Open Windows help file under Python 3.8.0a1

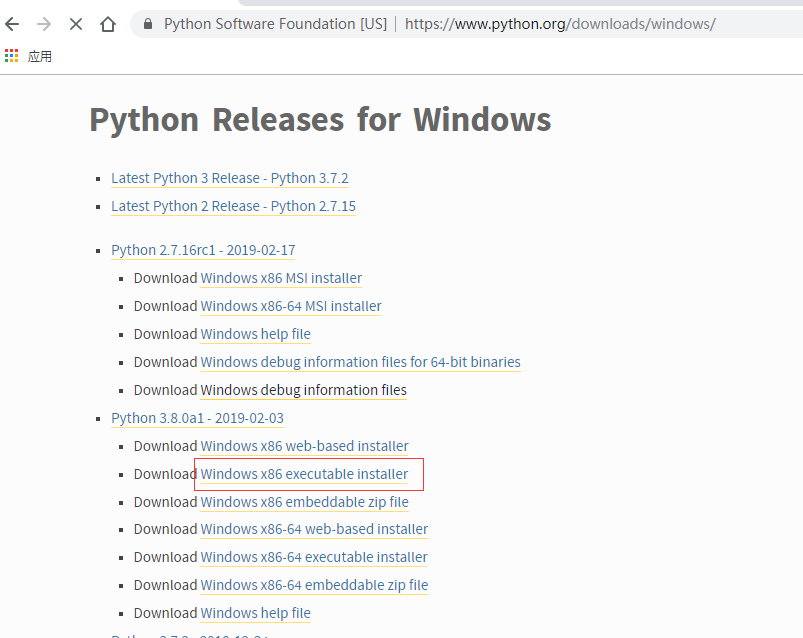255,613
